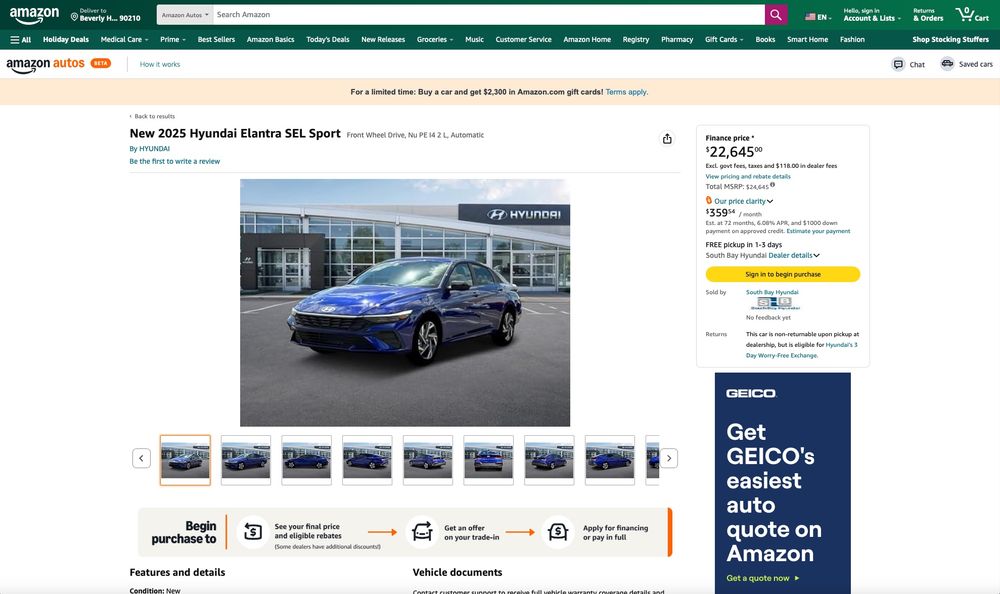Click Estimate your payment link

pyautogui.click(x=818, y=231)
